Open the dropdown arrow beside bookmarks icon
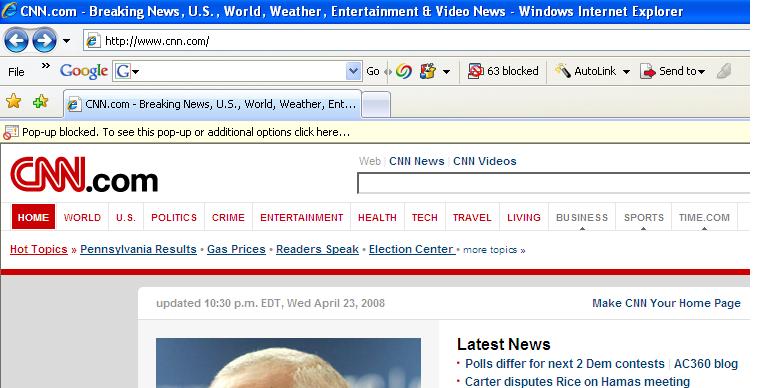764x388 pixels. coord(446,72)
